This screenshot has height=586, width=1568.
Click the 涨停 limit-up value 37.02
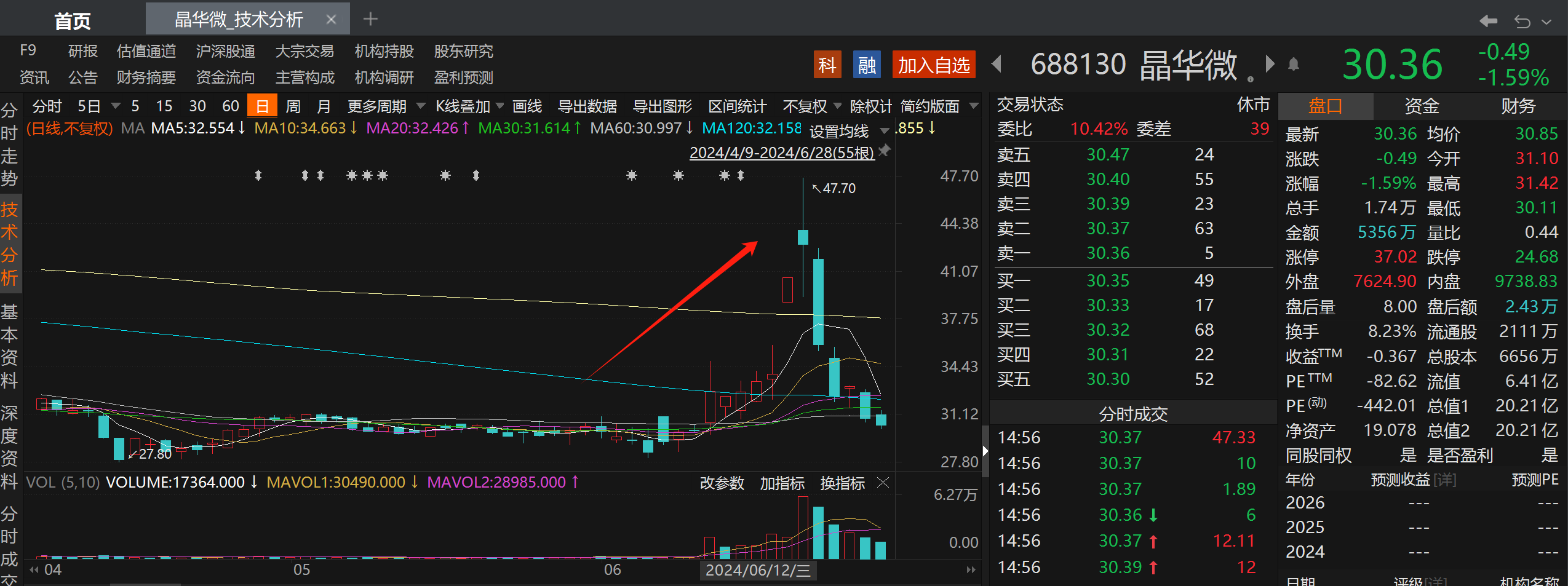pyautogui.click(x=1395, y=256)
